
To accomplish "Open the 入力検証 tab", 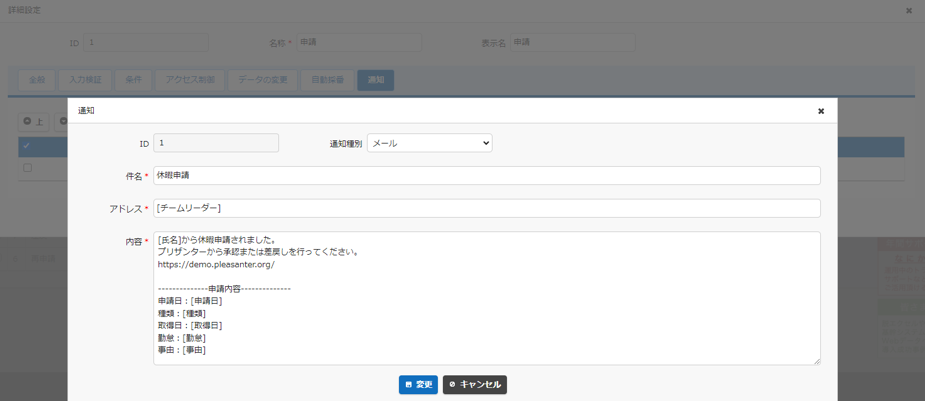I will (x=84, y=80).
